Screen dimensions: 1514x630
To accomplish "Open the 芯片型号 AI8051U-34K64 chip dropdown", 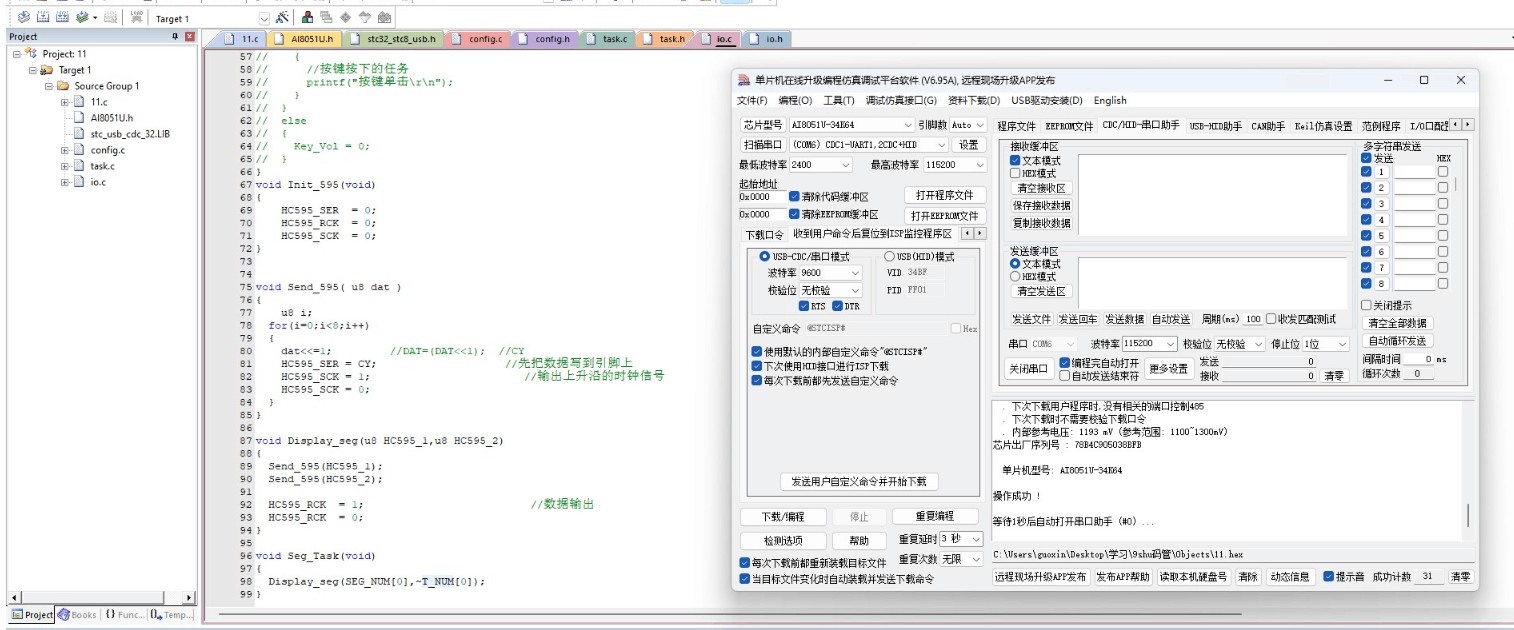I will pos(851,125).
